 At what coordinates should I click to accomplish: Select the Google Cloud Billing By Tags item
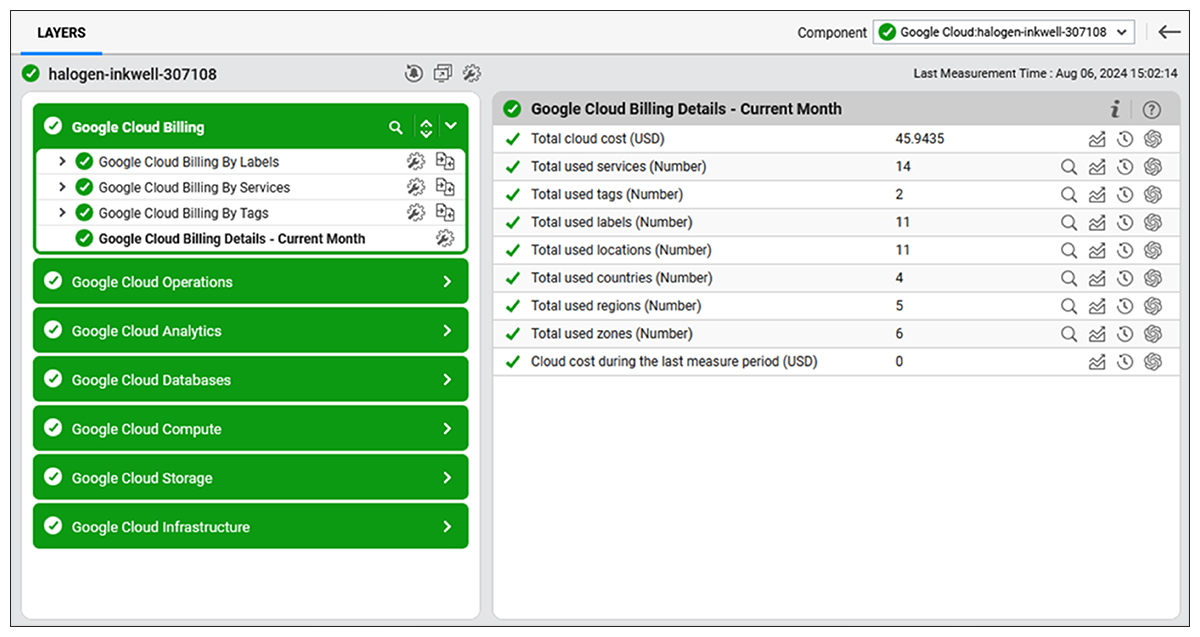[183, 213]
